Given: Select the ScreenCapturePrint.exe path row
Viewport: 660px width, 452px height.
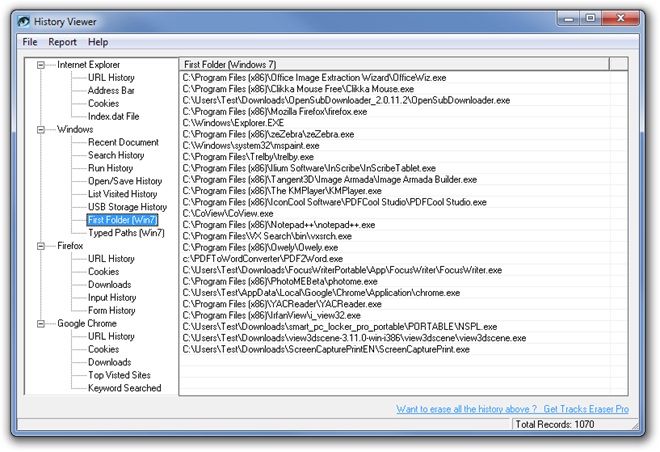Looking at the screenshot, I should pos(395,350).
